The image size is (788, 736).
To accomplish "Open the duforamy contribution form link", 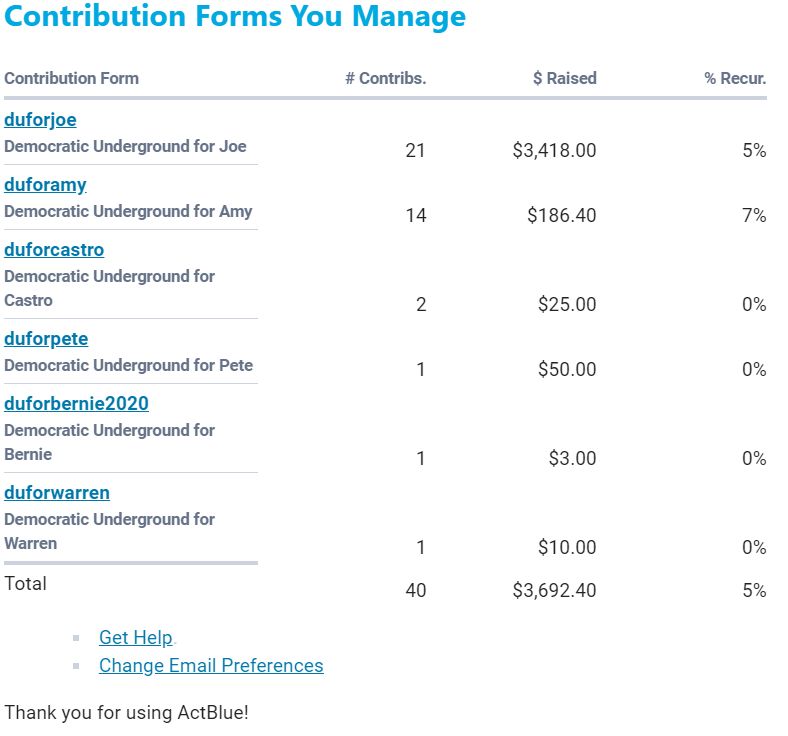I will pyautogui.click(x=45, y=185).
